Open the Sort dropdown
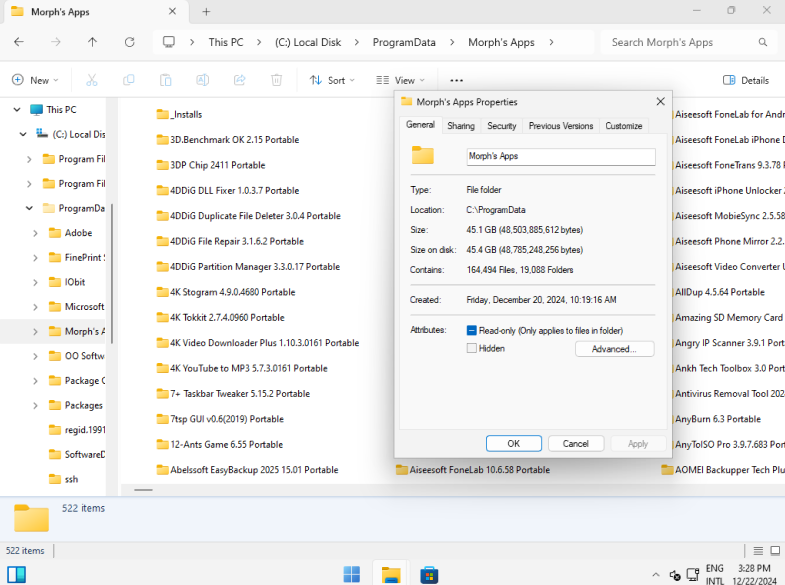This screenshot has height=585, width=785. pyautogui.click(x=332, y=80)
